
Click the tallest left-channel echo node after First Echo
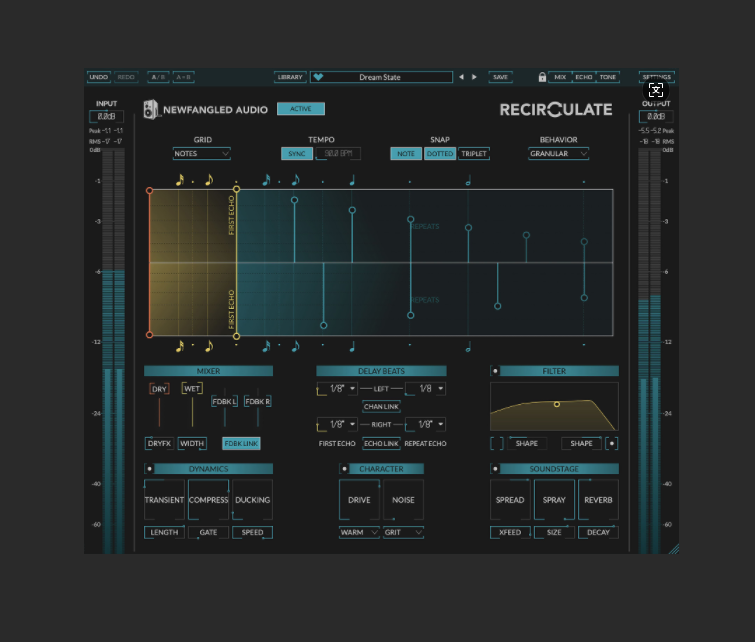click(x=294, y=200)
